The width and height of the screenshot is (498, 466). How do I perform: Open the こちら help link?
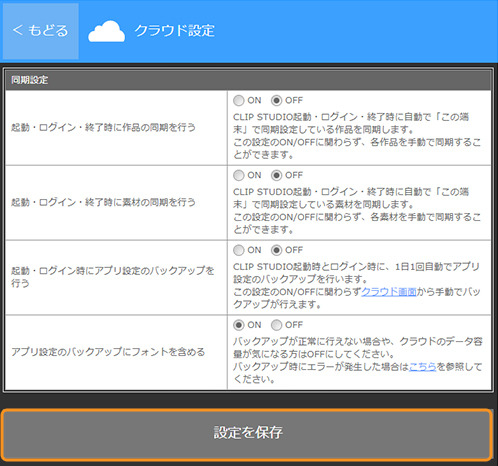coord(422,367)
